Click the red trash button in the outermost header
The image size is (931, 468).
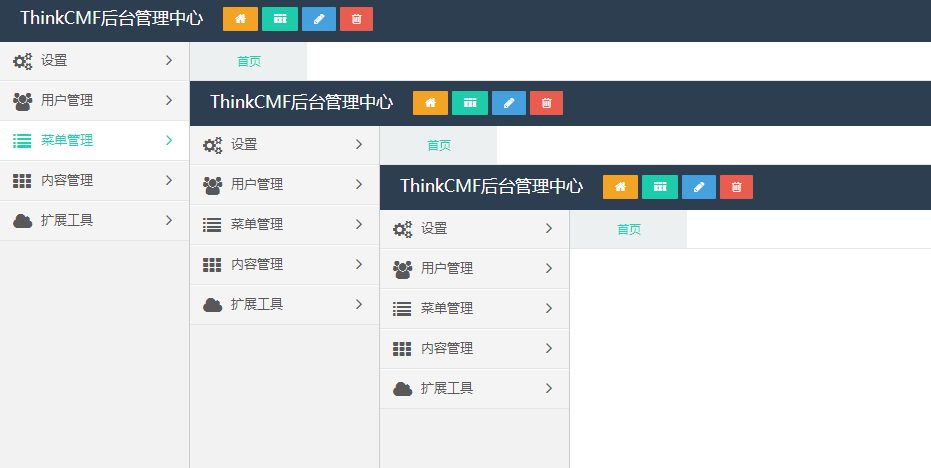coord(356,19)
